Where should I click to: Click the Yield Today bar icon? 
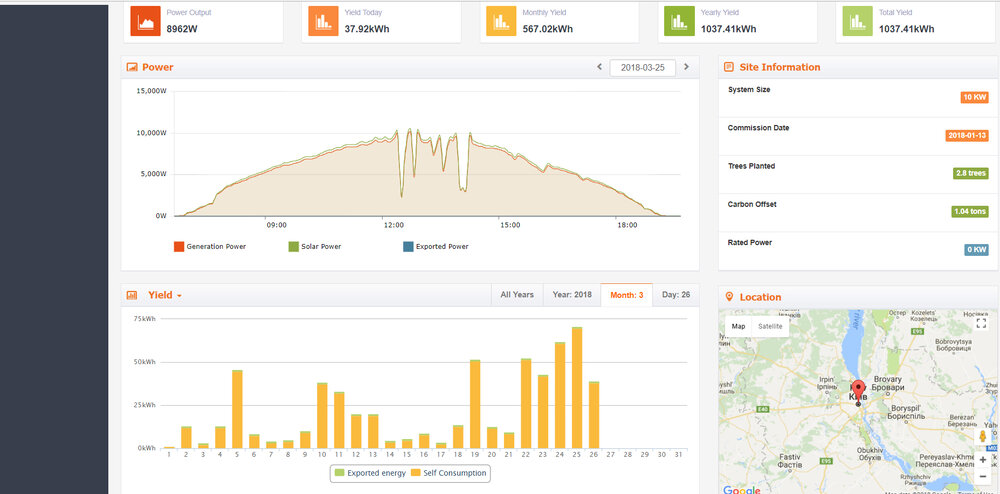323,21
